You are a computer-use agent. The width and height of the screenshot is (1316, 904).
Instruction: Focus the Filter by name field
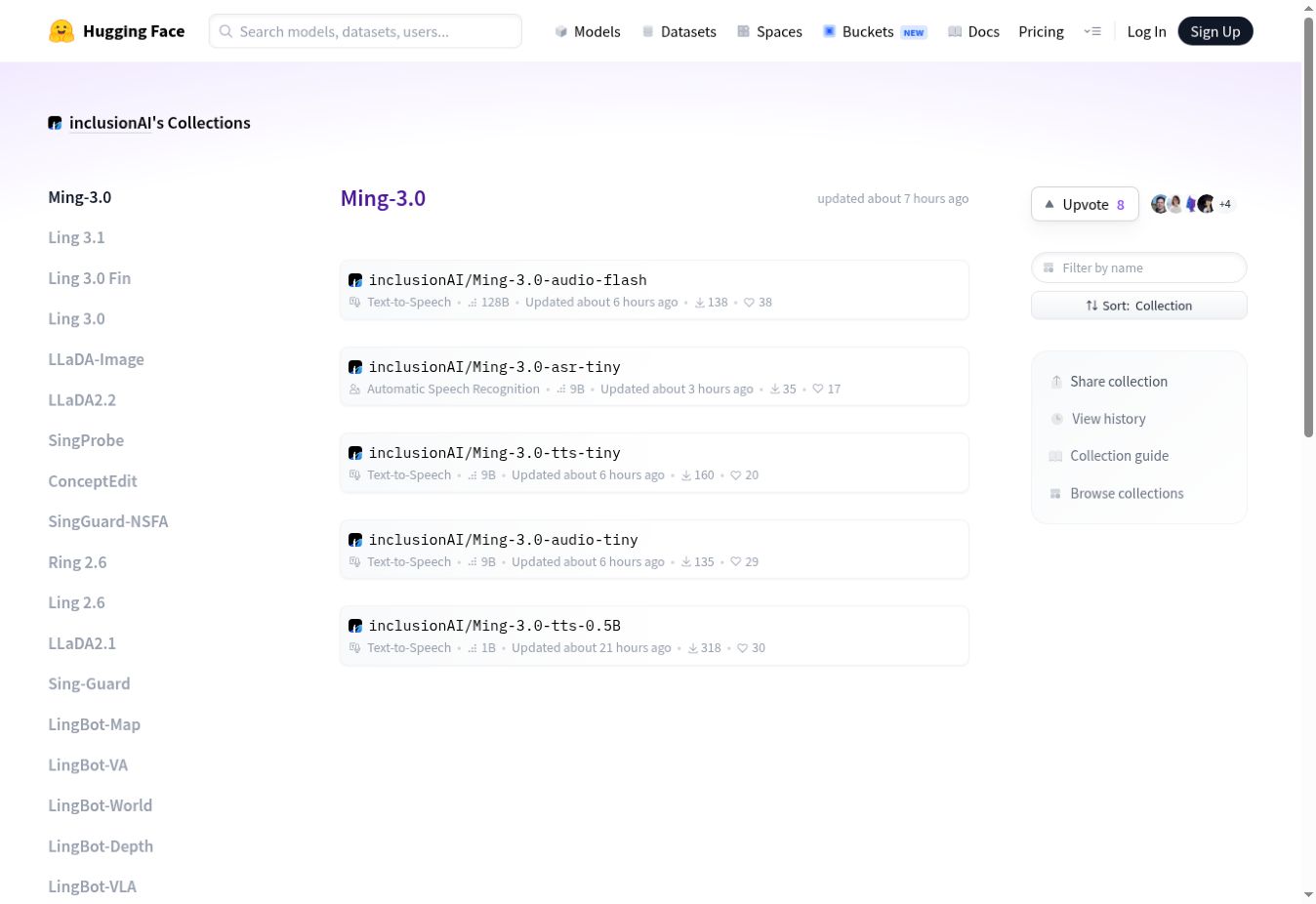click(x=1138, y=267)
